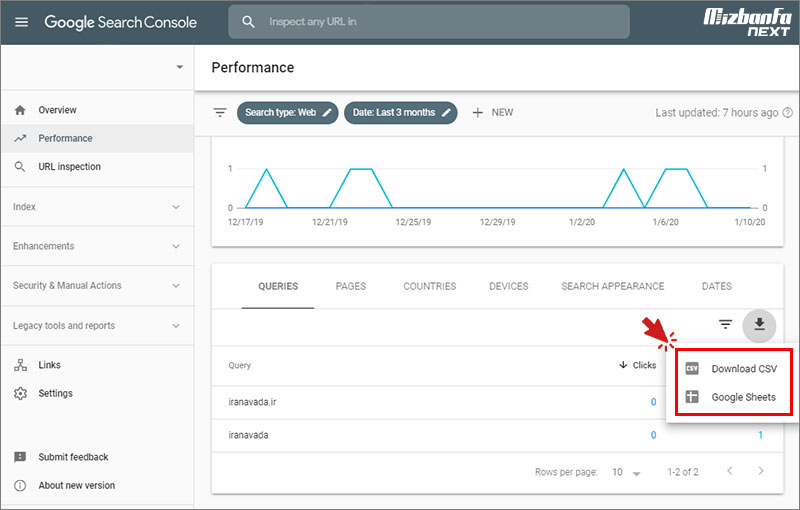Choose Google Sheets from export menu
The image size is (800, 510).
click(x=731, y=397)
